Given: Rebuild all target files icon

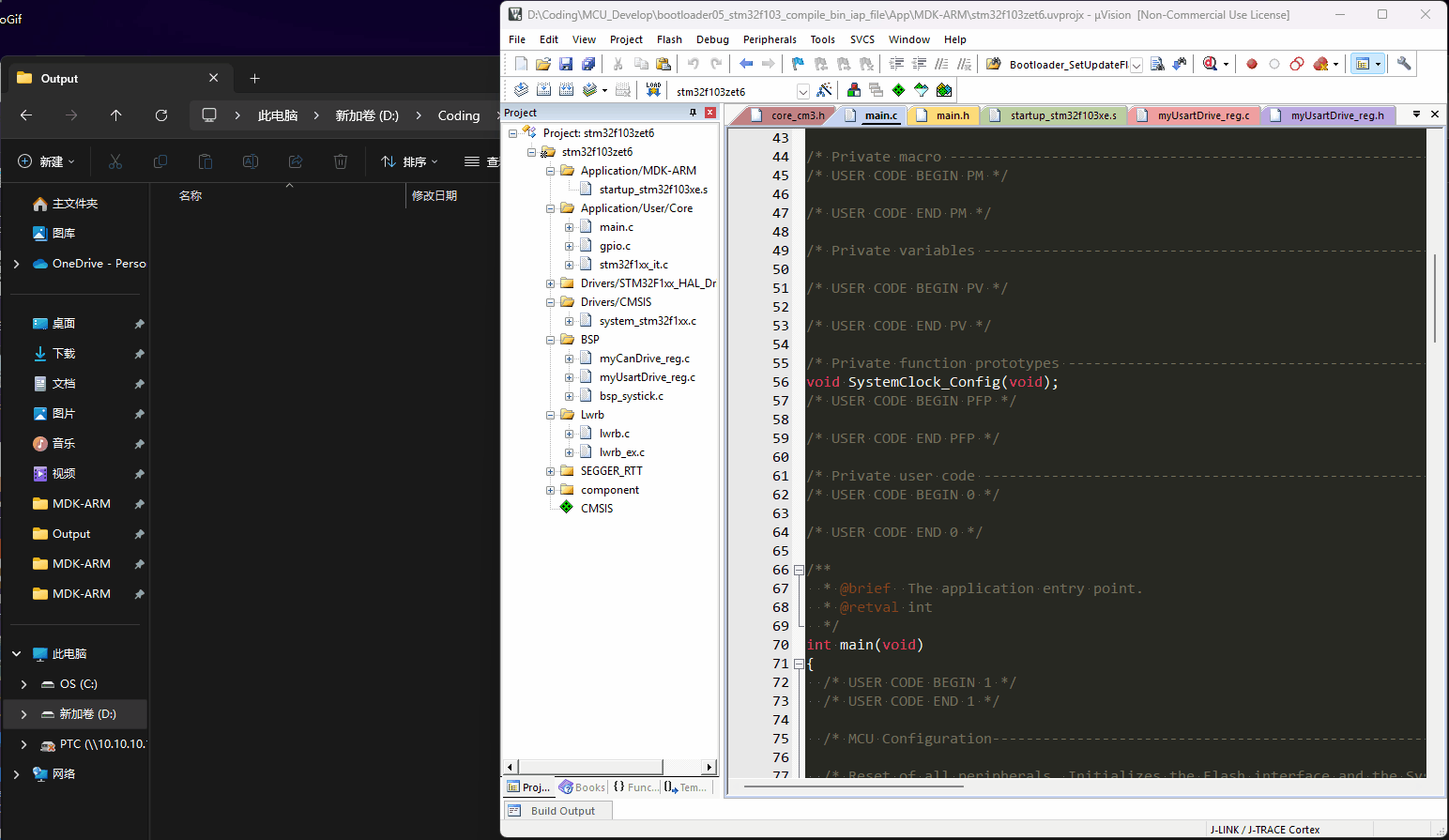Looking at the screenshot, I should (566, 90).
